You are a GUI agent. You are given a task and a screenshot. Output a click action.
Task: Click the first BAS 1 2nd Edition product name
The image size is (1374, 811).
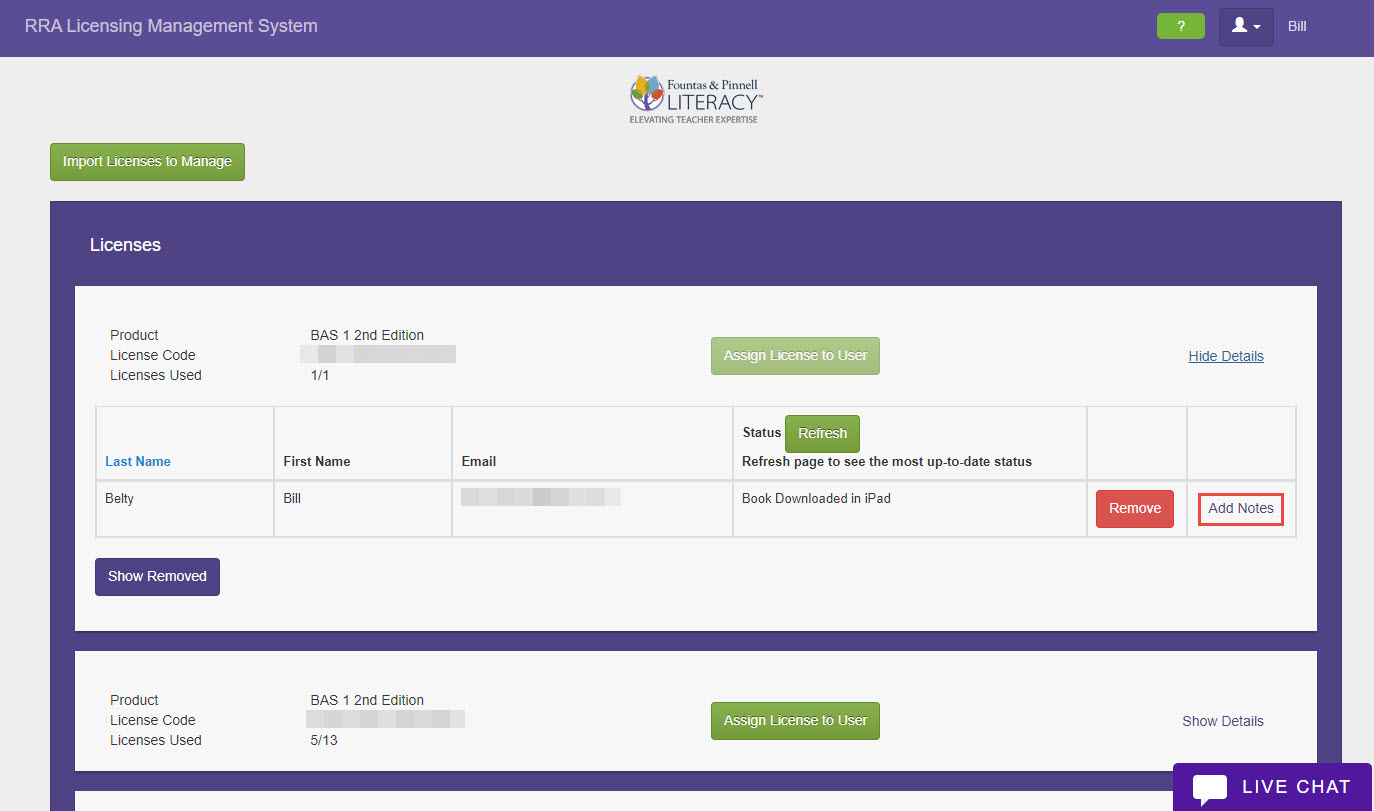(367, 336)
